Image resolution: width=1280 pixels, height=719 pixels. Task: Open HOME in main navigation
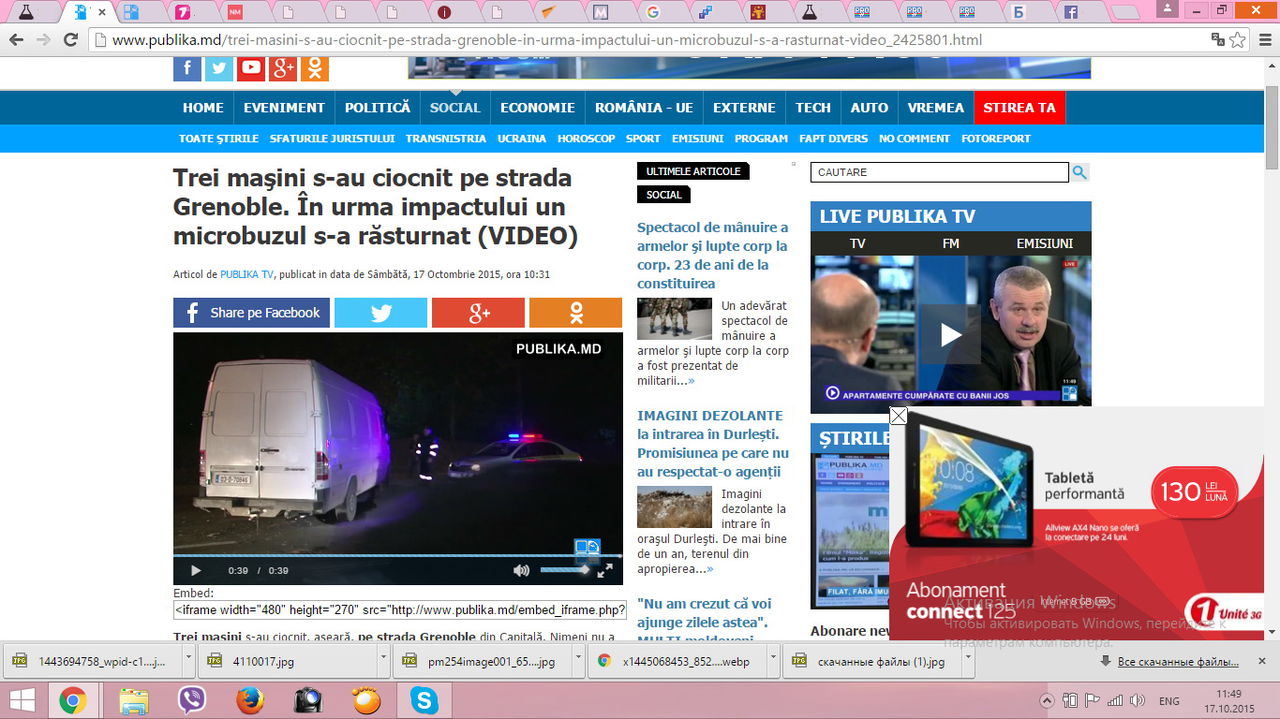[203, 108]
